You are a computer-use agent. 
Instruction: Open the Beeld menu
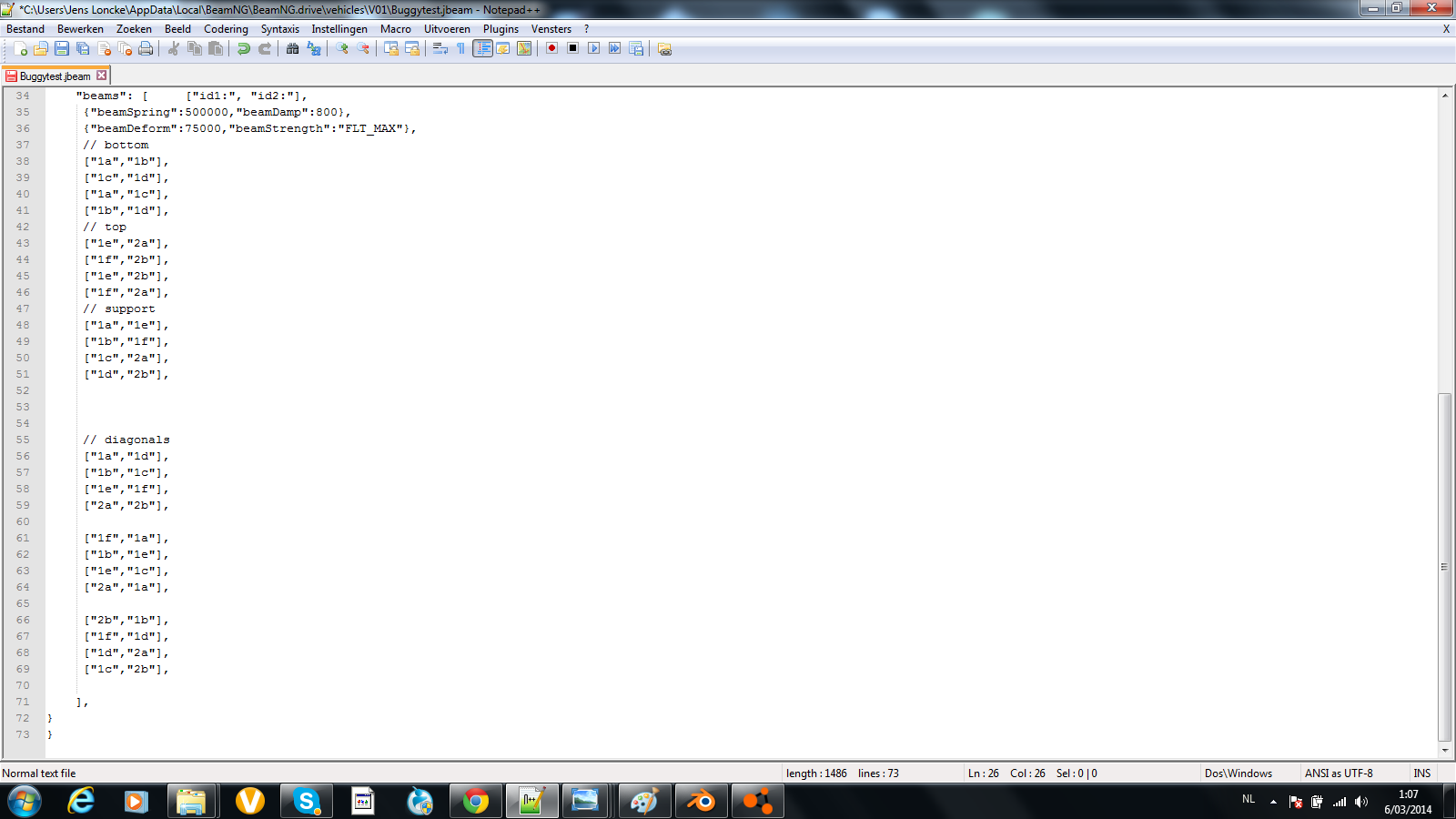pos(177,29)
